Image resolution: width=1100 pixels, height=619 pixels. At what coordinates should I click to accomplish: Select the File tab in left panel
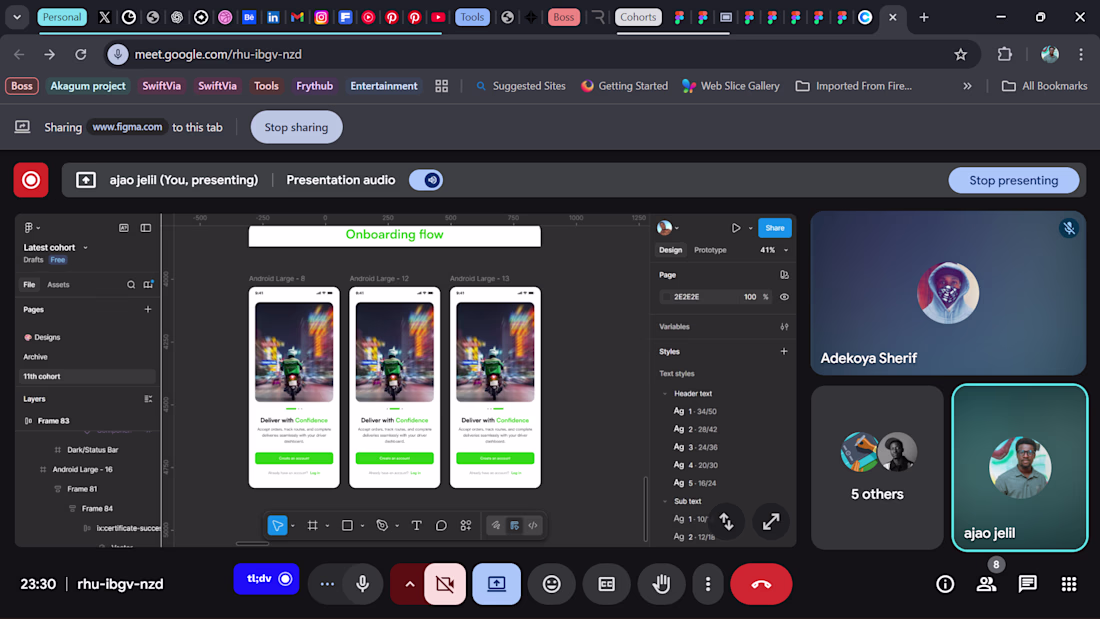pyautogui.click(x=29, y=284)
